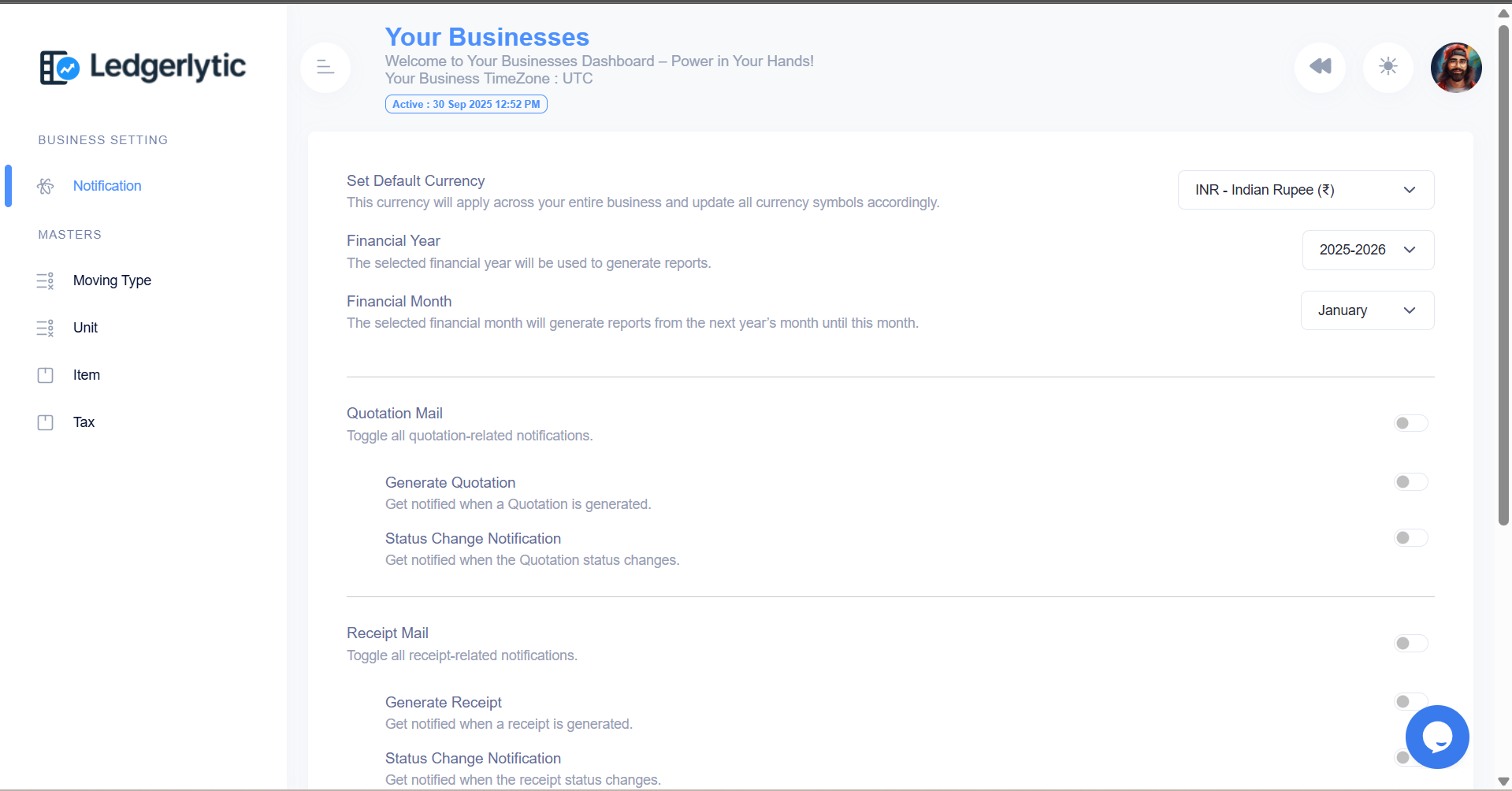Click the Notification sidebar icon

point(46,186)
